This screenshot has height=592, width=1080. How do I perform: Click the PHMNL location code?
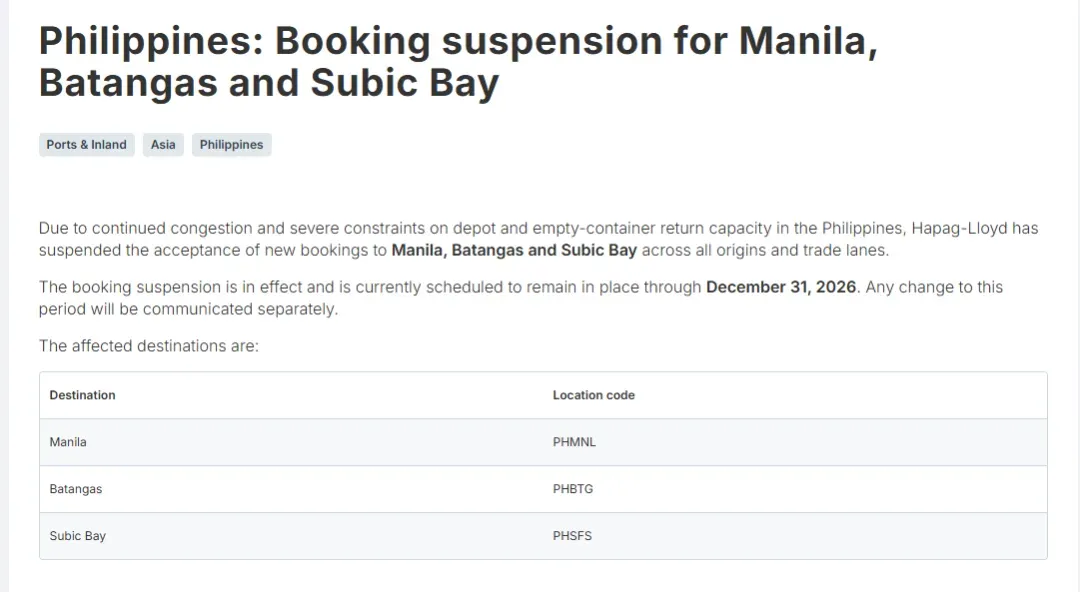coord(574,442)
